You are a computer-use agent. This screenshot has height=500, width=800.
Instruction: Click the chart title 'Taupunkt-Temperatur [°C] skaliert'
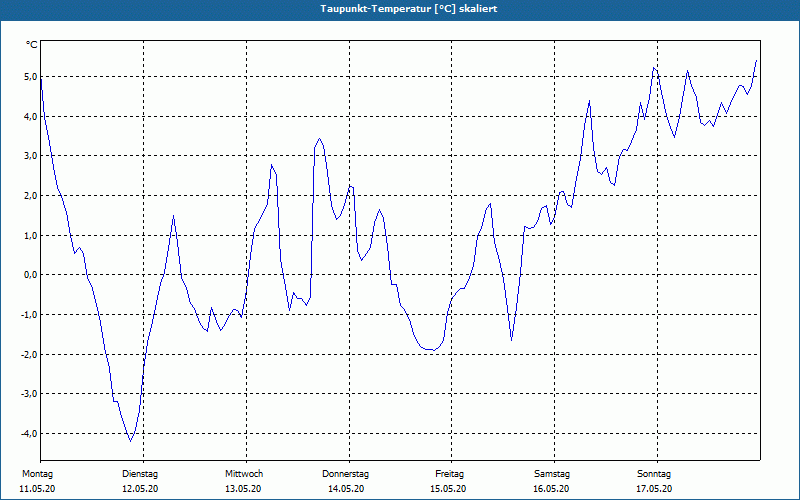(x=409, y=9)
